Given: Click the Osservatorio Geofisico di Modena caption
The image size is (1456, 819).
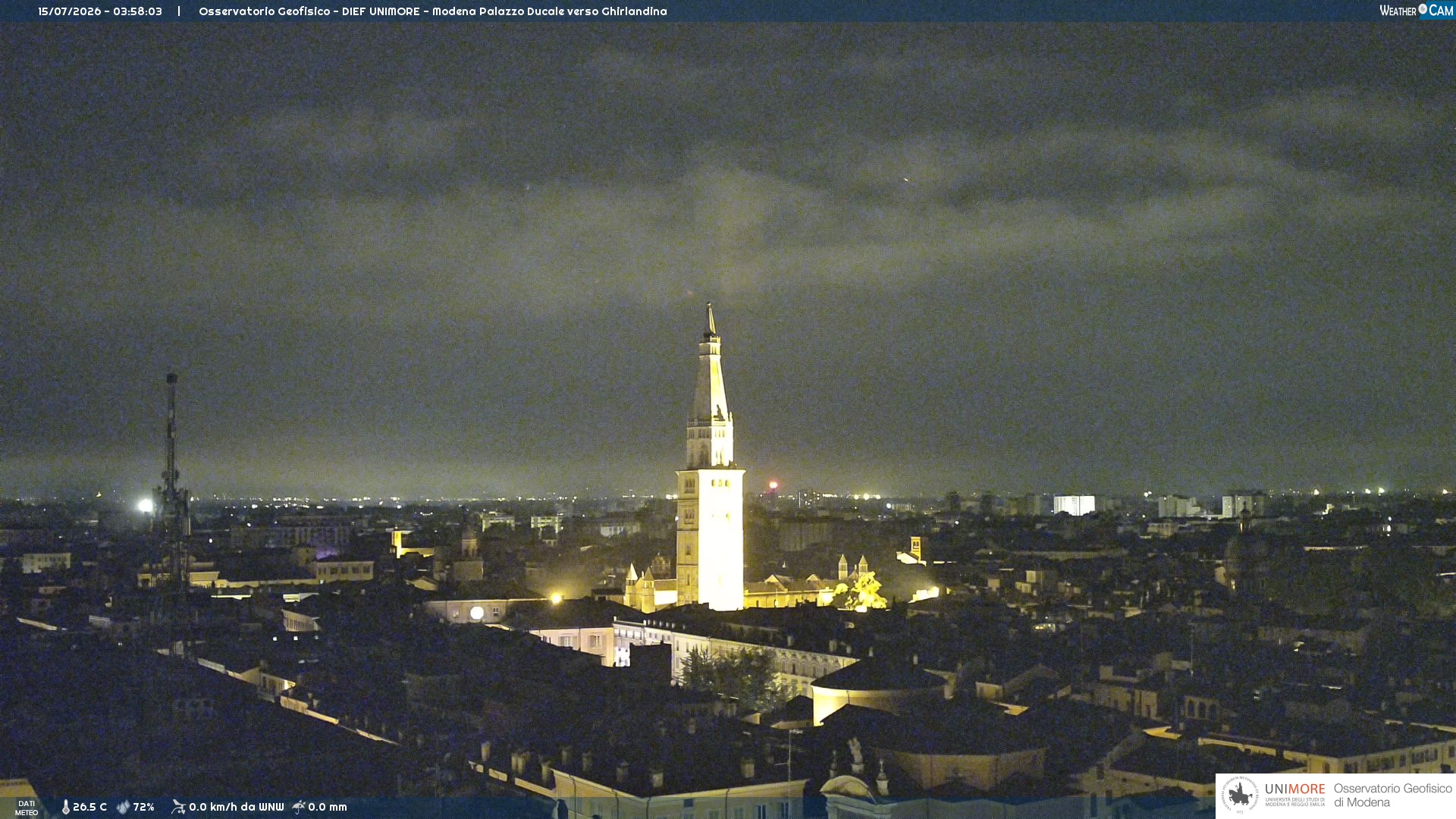Looking at the screenshot, I should coord(1393,795).
